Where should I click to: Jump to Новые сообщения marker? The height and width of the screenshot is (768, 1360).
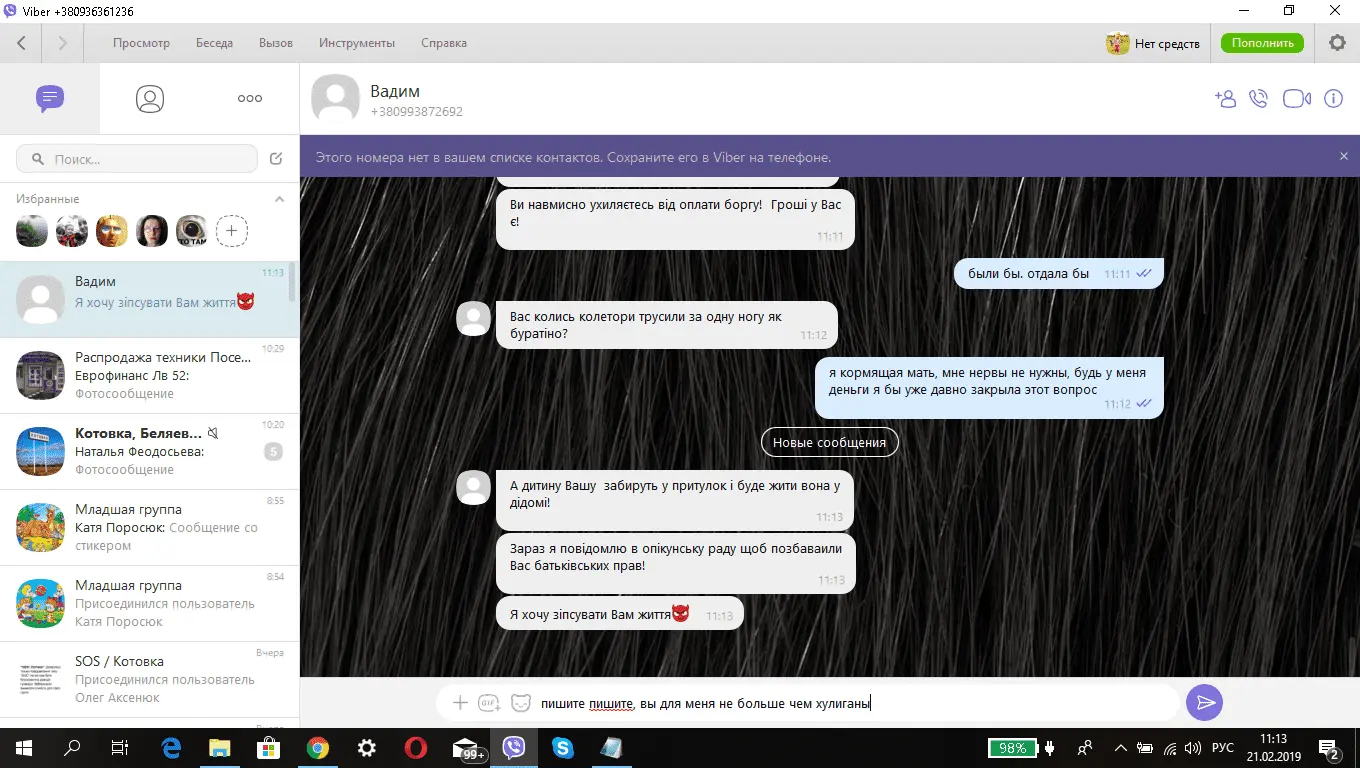pos(829,442)
